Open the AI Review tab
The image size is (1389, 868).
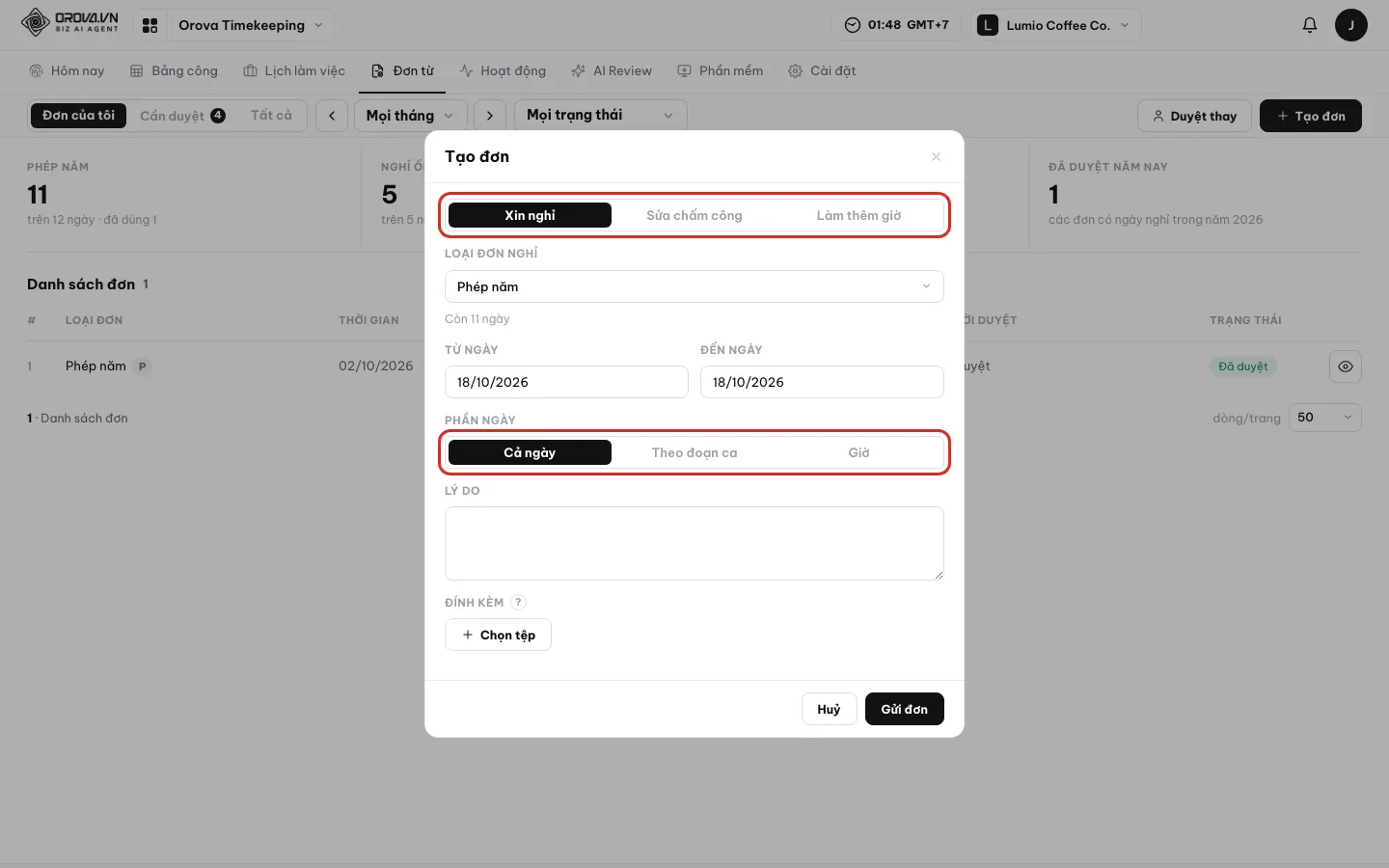pyautogui.click(x=612, y=70)
